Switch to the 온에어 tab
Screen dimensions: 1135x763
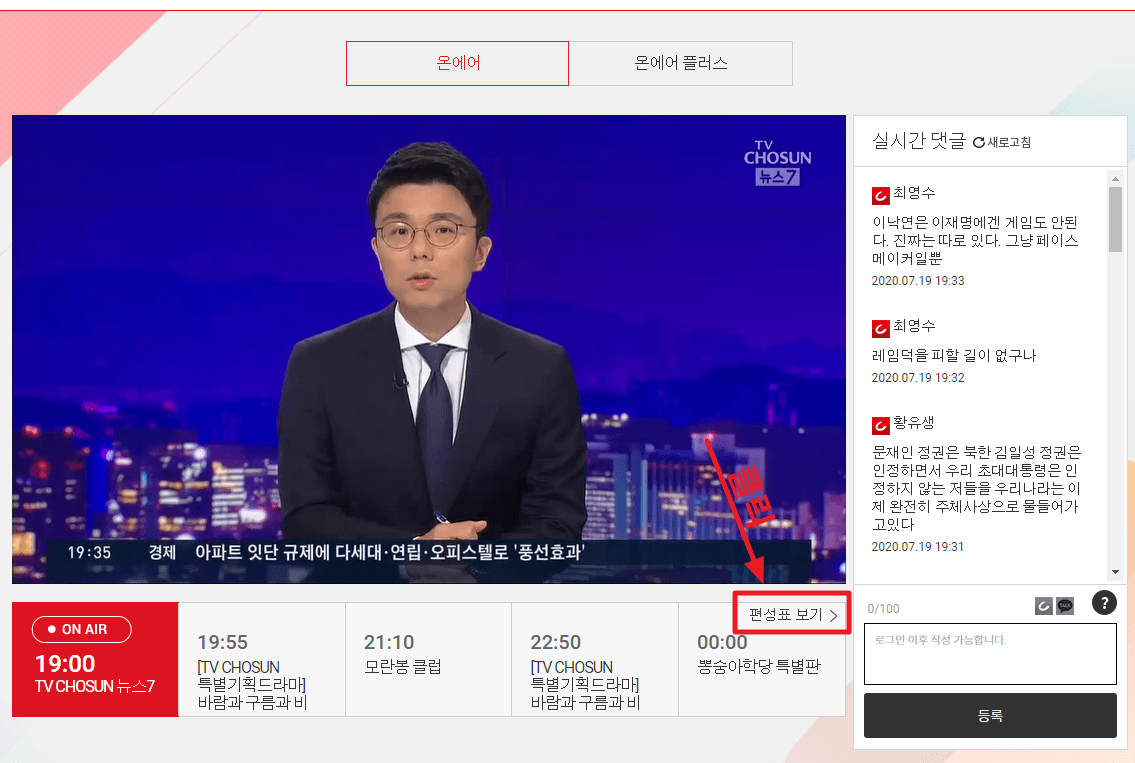point(457,63)
